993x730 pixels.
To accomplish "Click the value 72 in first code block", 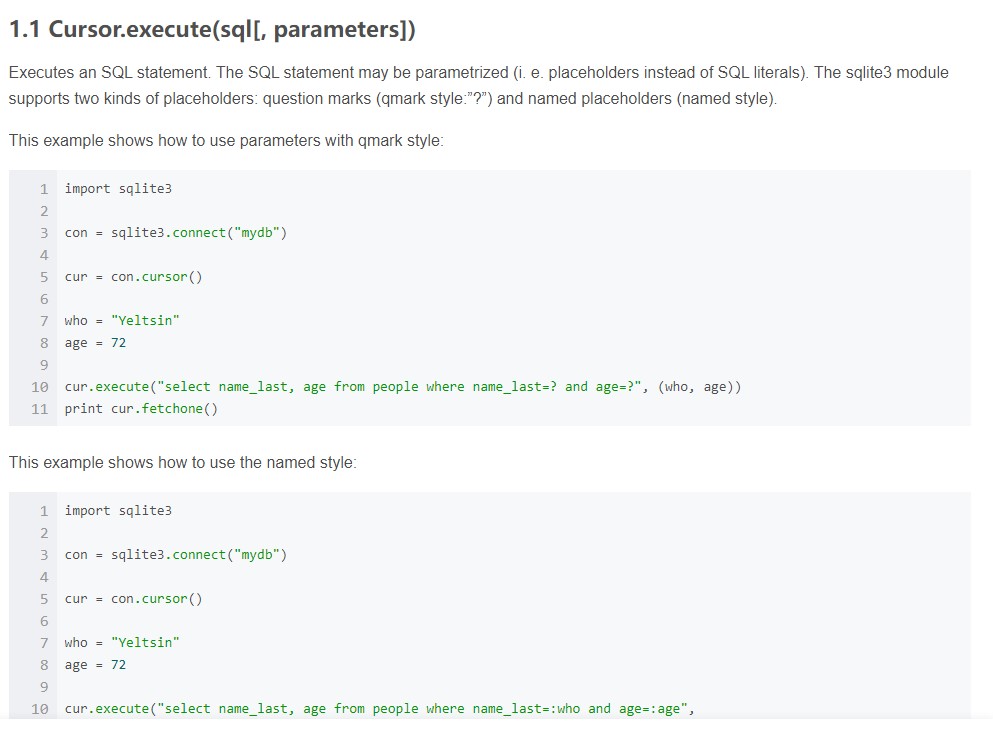I will (118, 343).
